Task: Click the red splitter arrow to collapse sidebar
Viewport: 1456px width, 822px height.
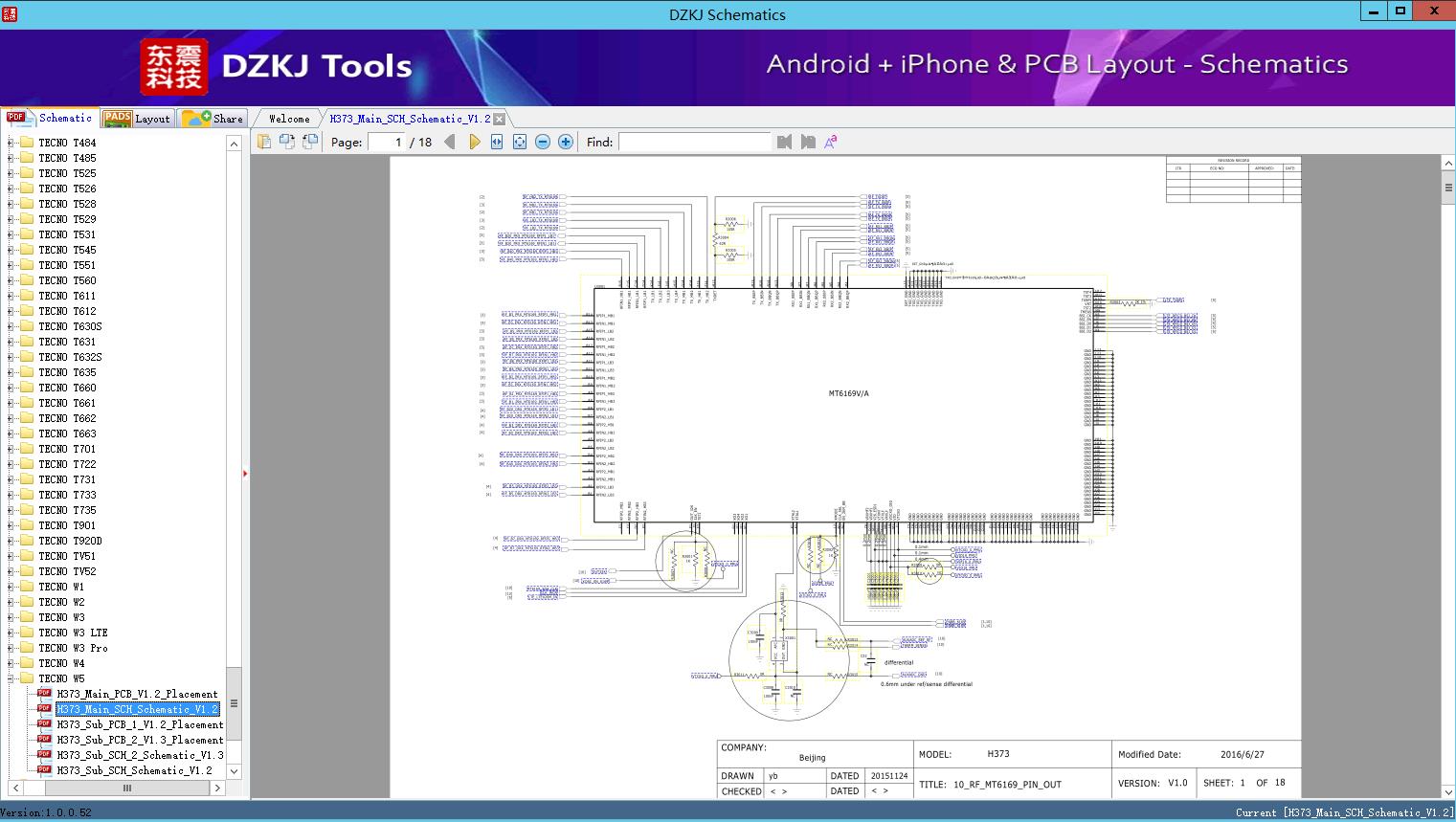Action: point(245,474)
